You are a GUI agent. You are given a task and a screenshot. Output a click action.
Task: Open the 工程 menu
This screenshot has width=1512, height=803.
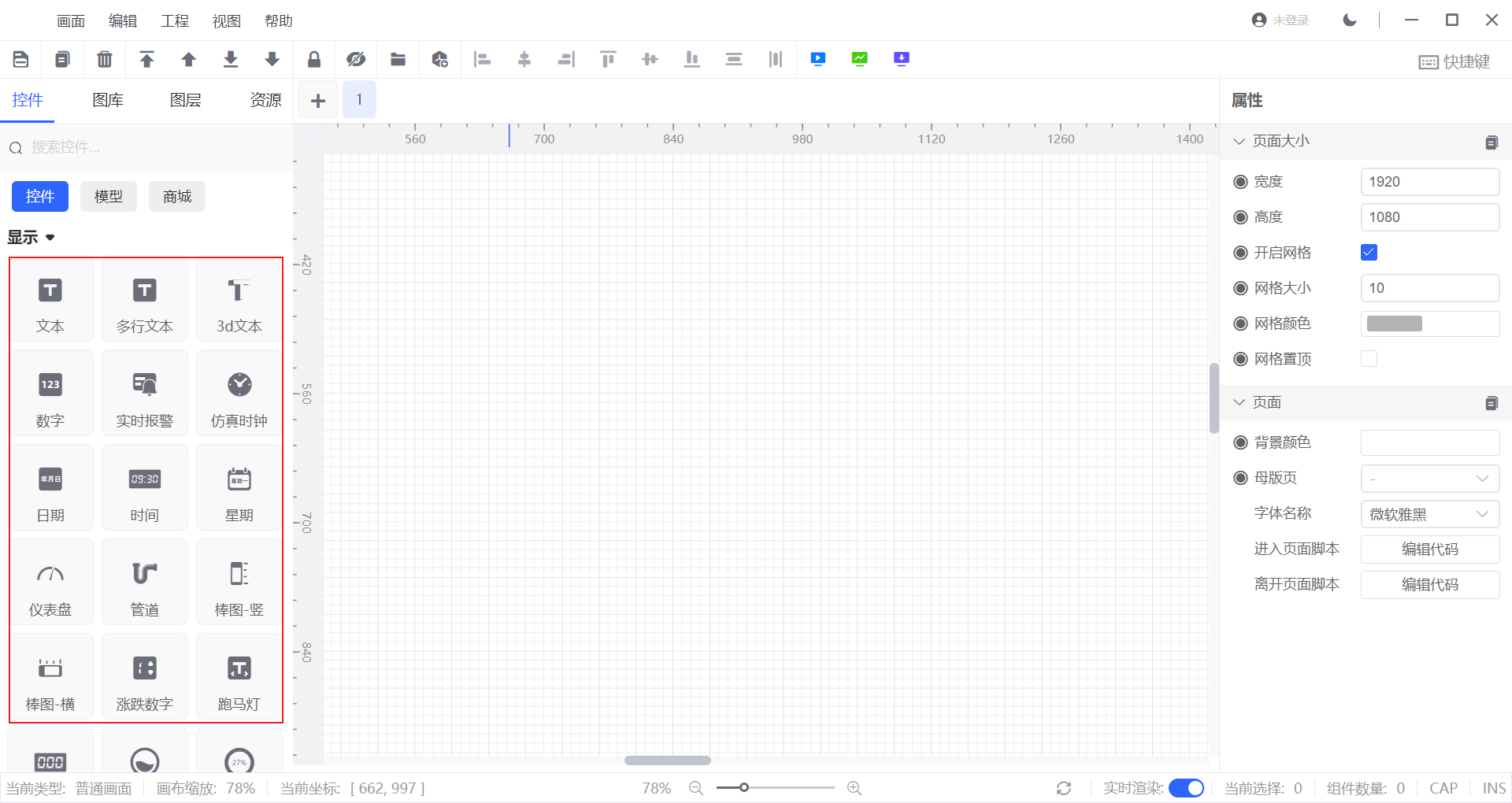(175, 21)
